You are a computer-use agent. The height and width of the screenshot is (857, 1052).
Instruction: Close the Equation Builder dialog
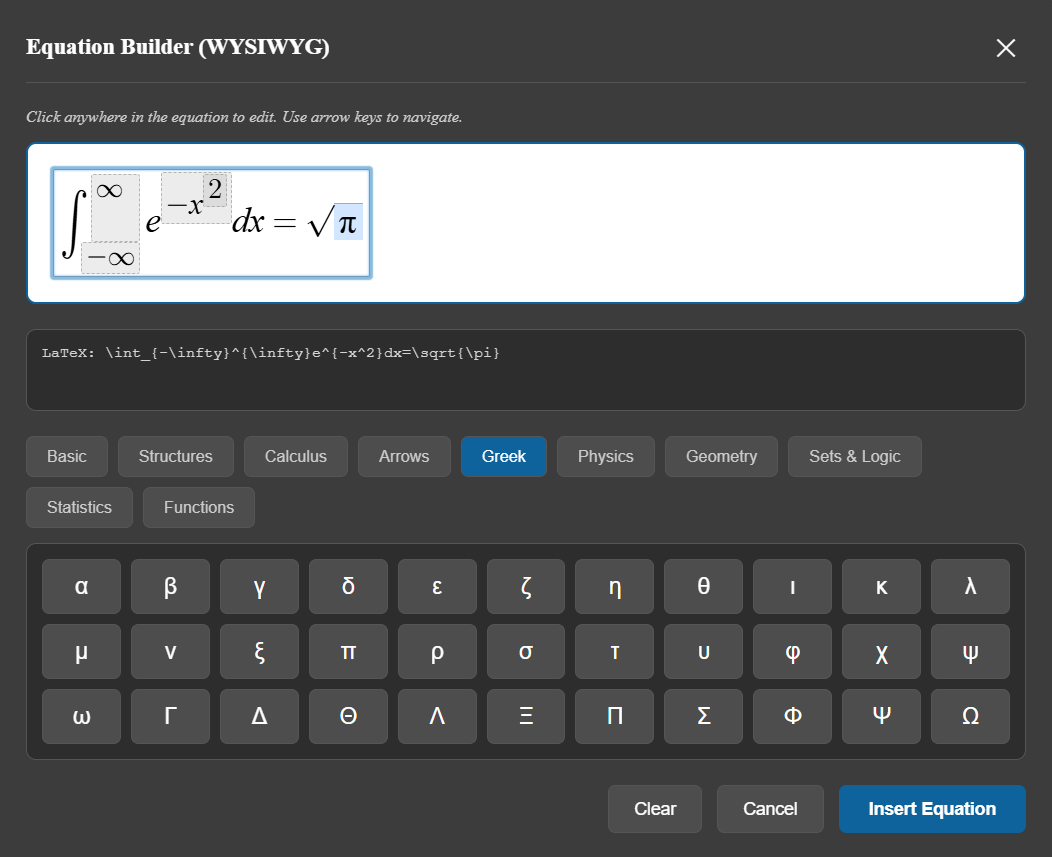coord(1006,47)
